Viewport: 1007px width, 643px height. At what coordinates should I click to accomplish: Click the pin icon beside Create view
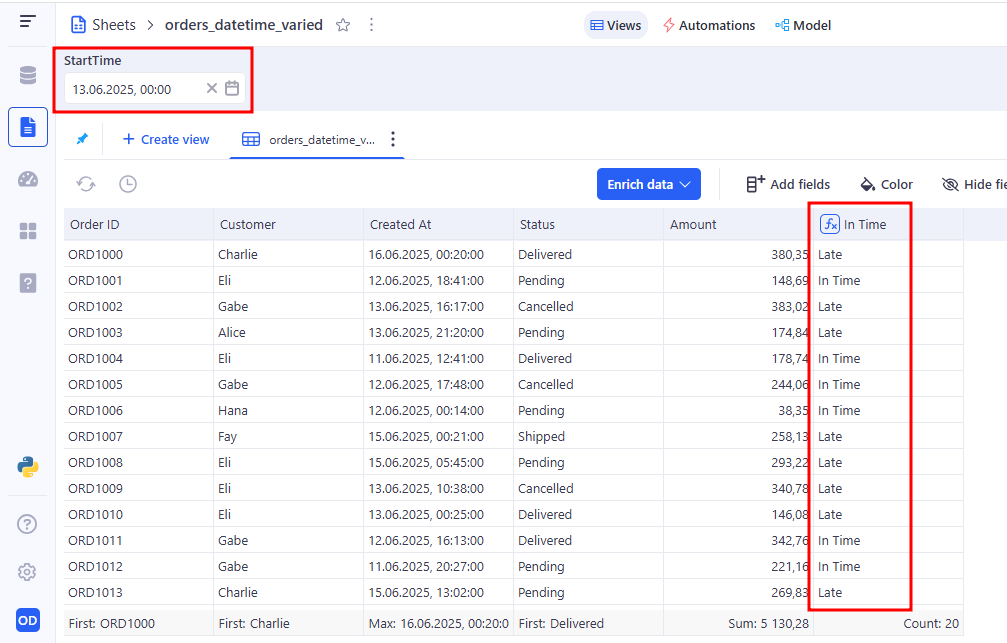tap(82, 139)
